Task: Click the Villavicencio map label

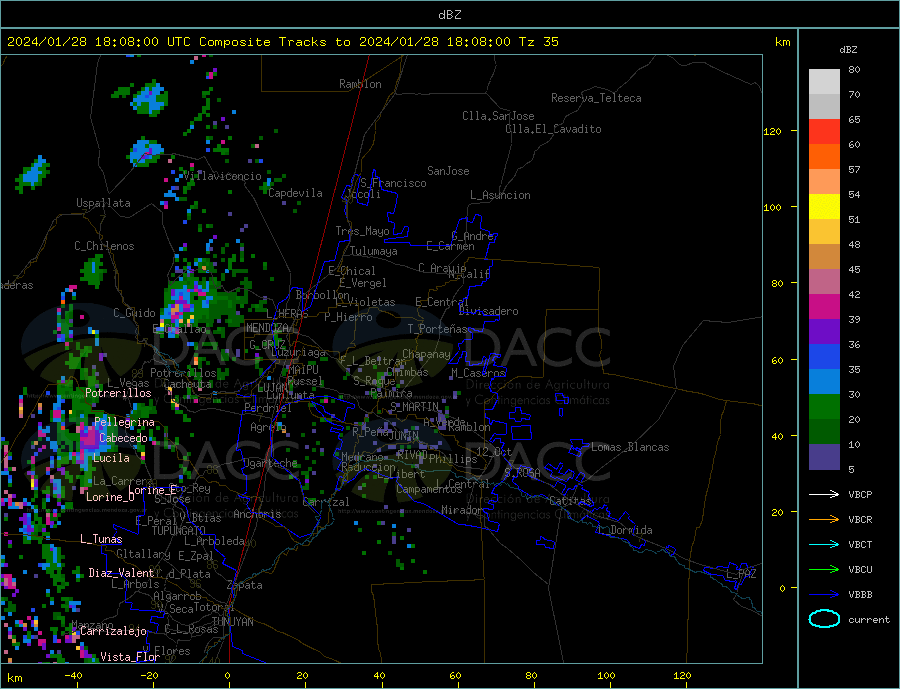Action: pos(222,176)
